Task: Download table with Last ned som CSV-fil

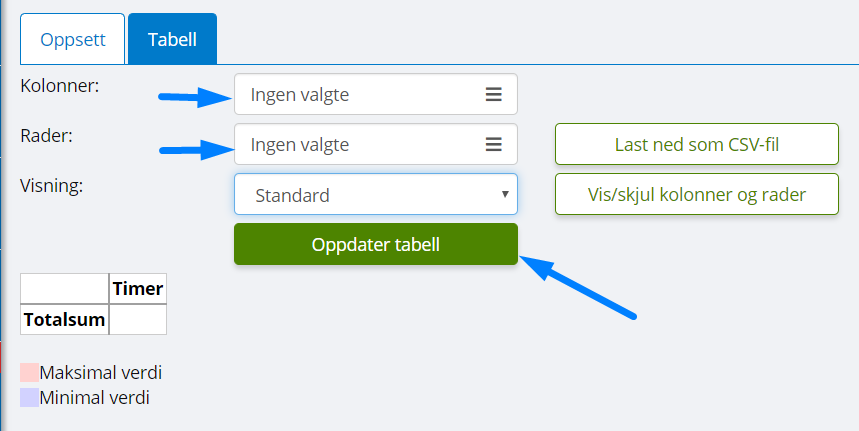Action: (697, 144)
